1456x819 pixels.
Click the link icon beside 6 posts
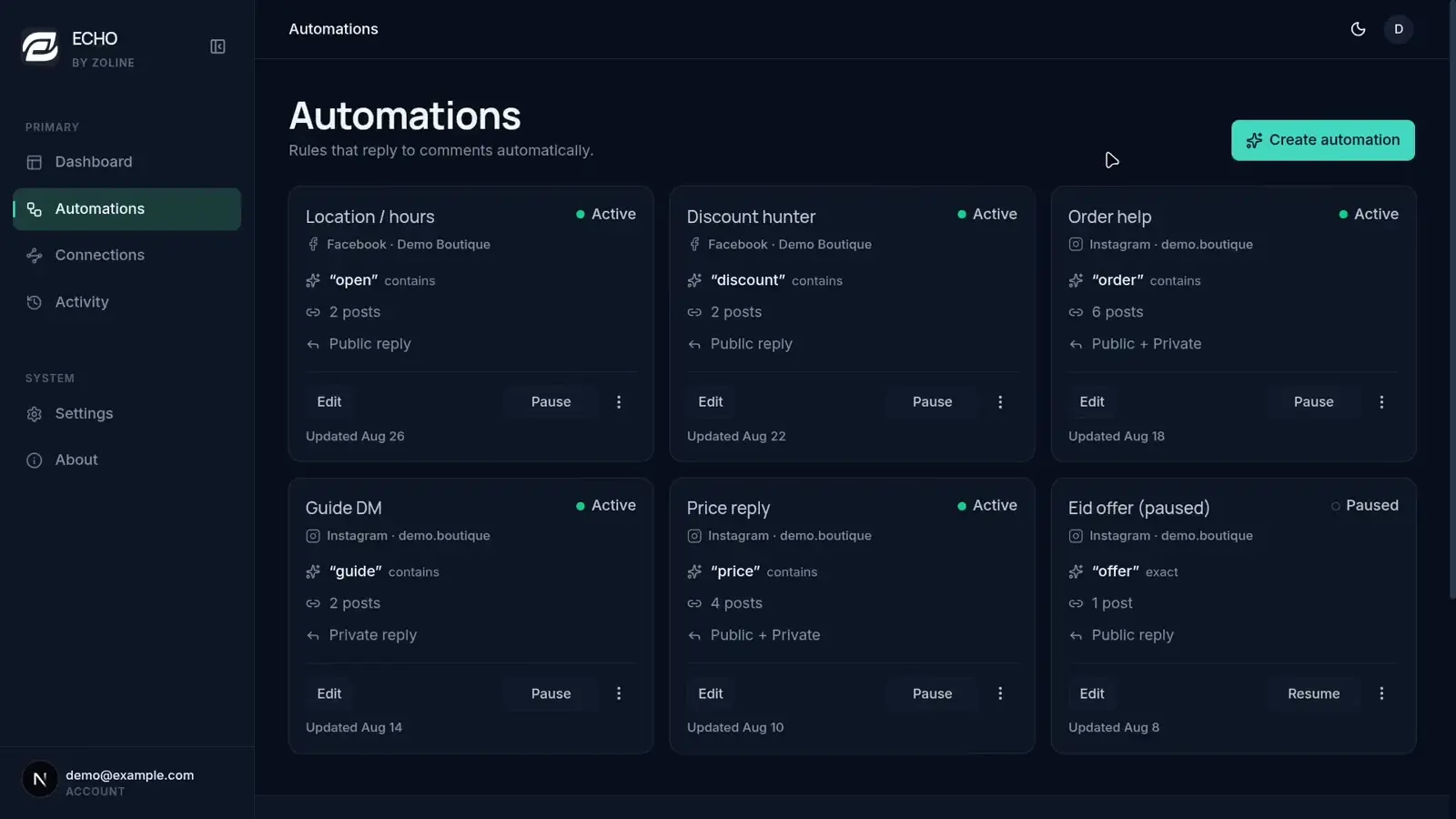click(1076, 312)
